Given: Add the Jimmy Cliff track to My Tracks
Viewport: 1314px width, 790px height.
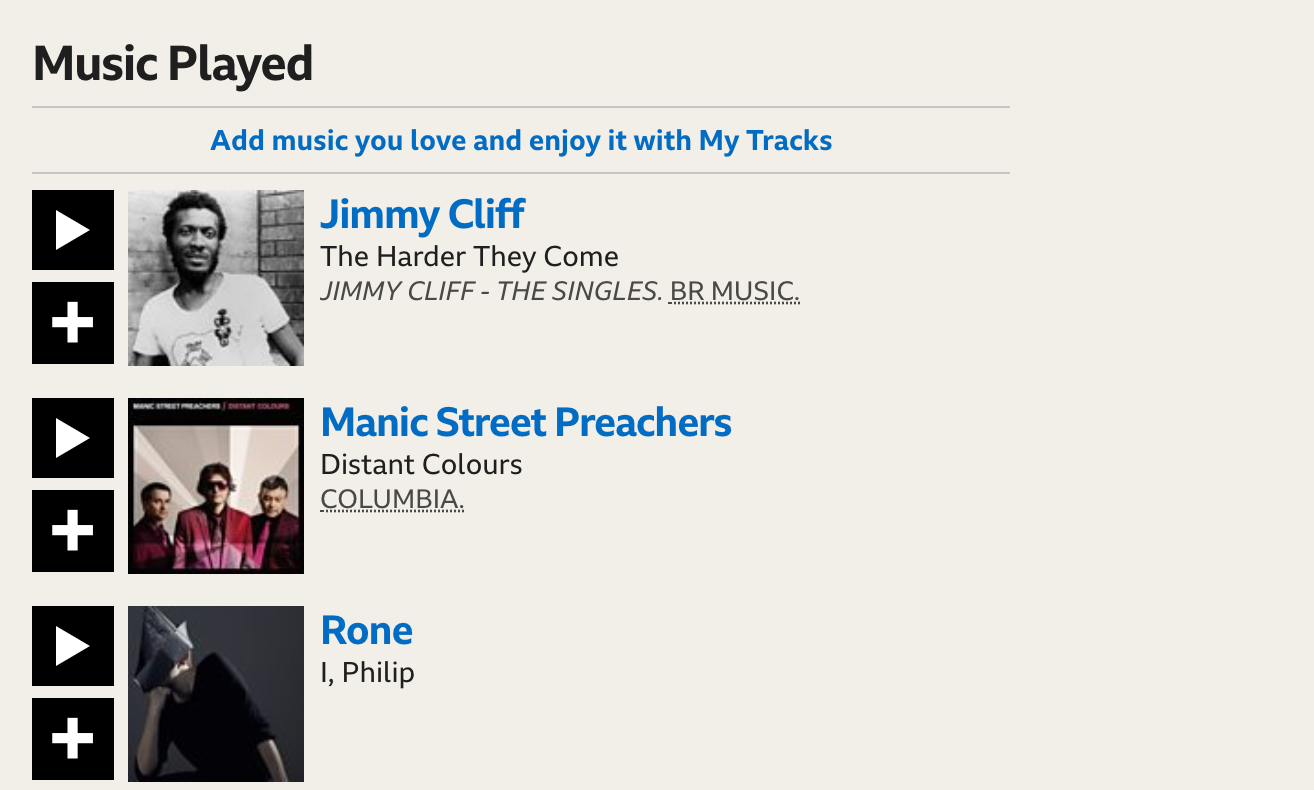Looking at the screenshot, I should pos(73,323).
